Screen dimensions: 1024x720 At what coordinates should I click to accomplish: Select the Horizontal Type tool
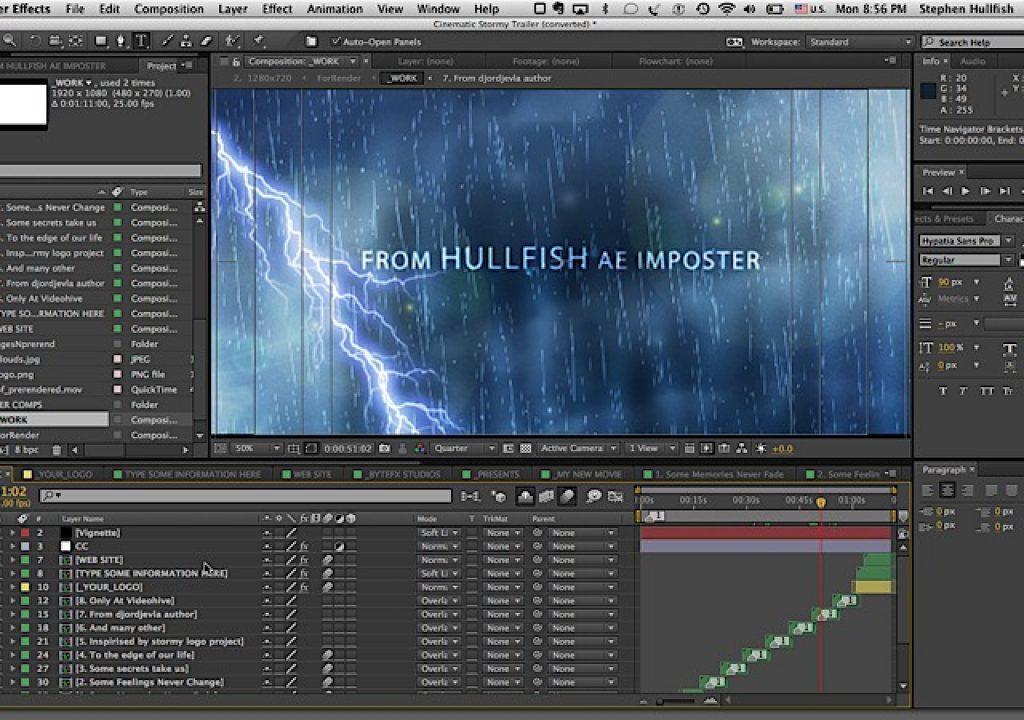(x=141, y=41)
